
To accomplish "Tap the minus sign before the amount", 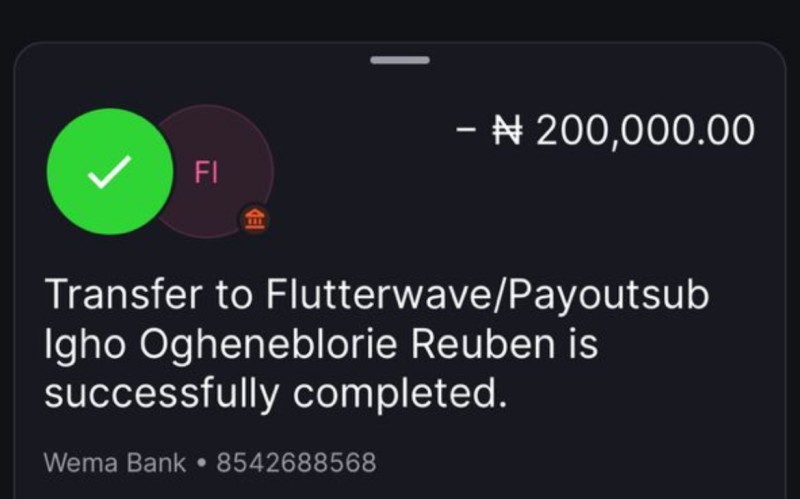I will pos(466,130).
